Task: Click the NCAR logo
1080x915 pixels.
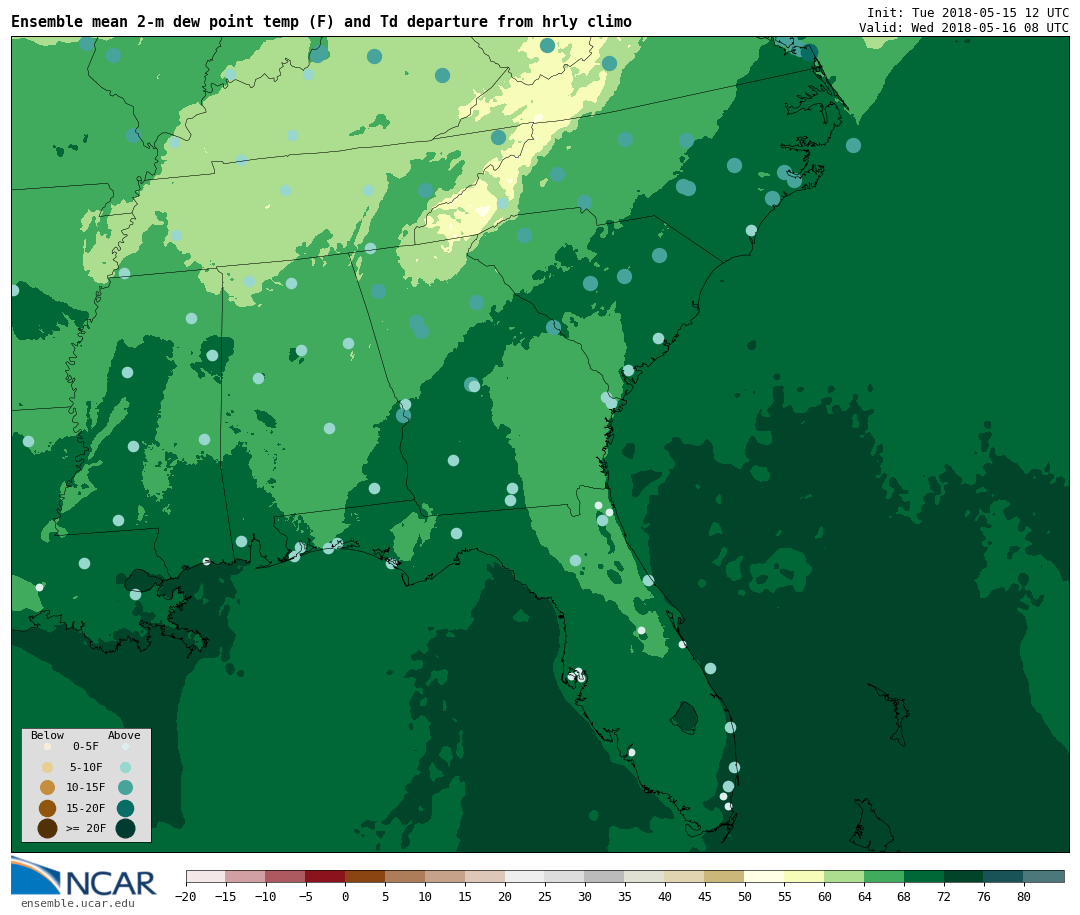Action: point(83,876)
